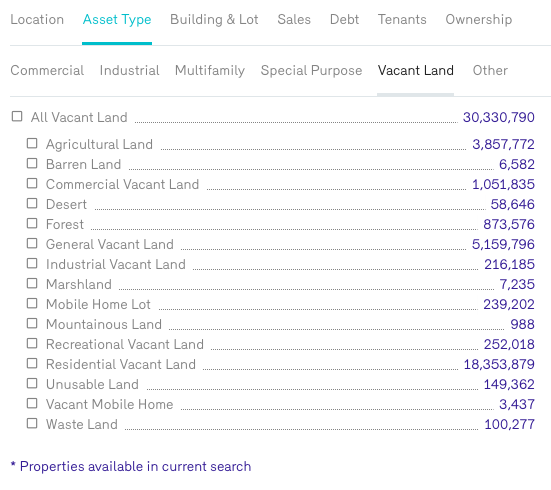
Task: Check the All Vacant Land checkbox
Action: tap(17, 116)
